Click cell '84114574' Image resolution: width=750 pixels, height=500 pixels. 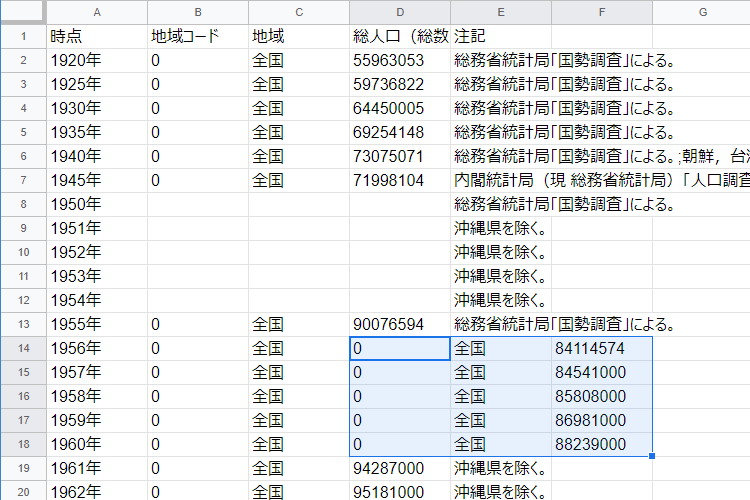[602, 348]
